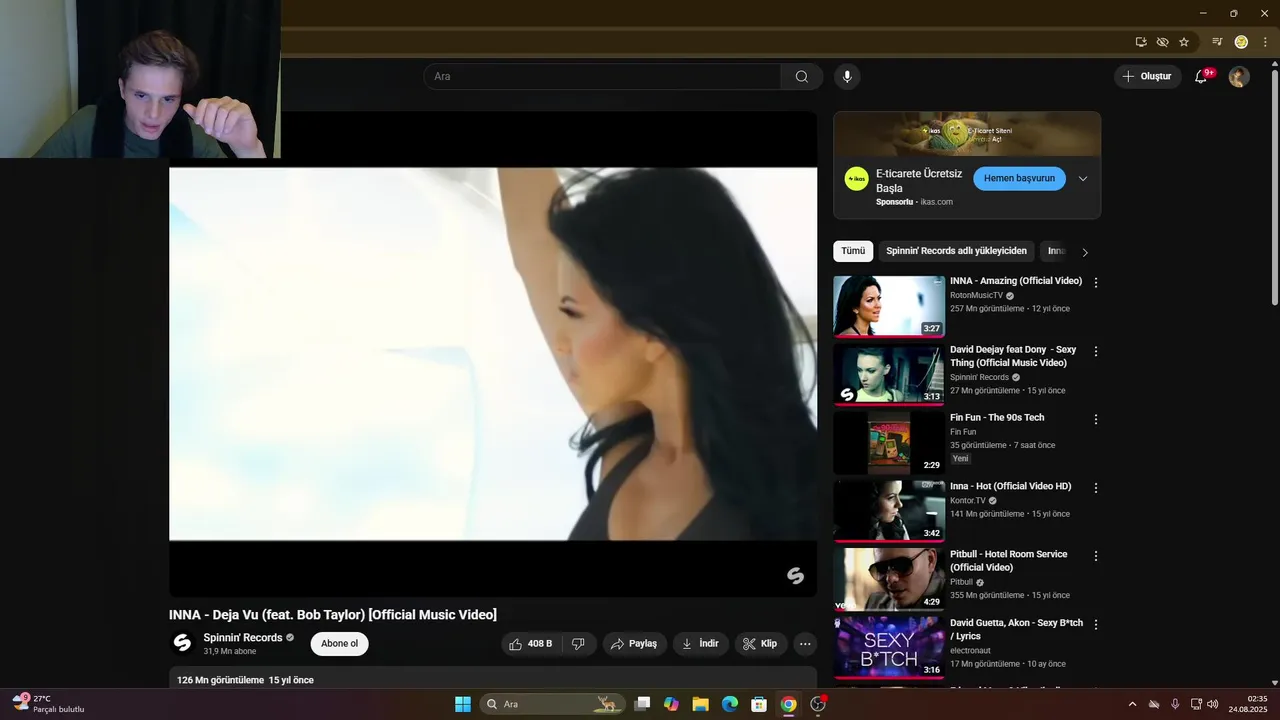Open options for The 90s Tech video

1096,419
